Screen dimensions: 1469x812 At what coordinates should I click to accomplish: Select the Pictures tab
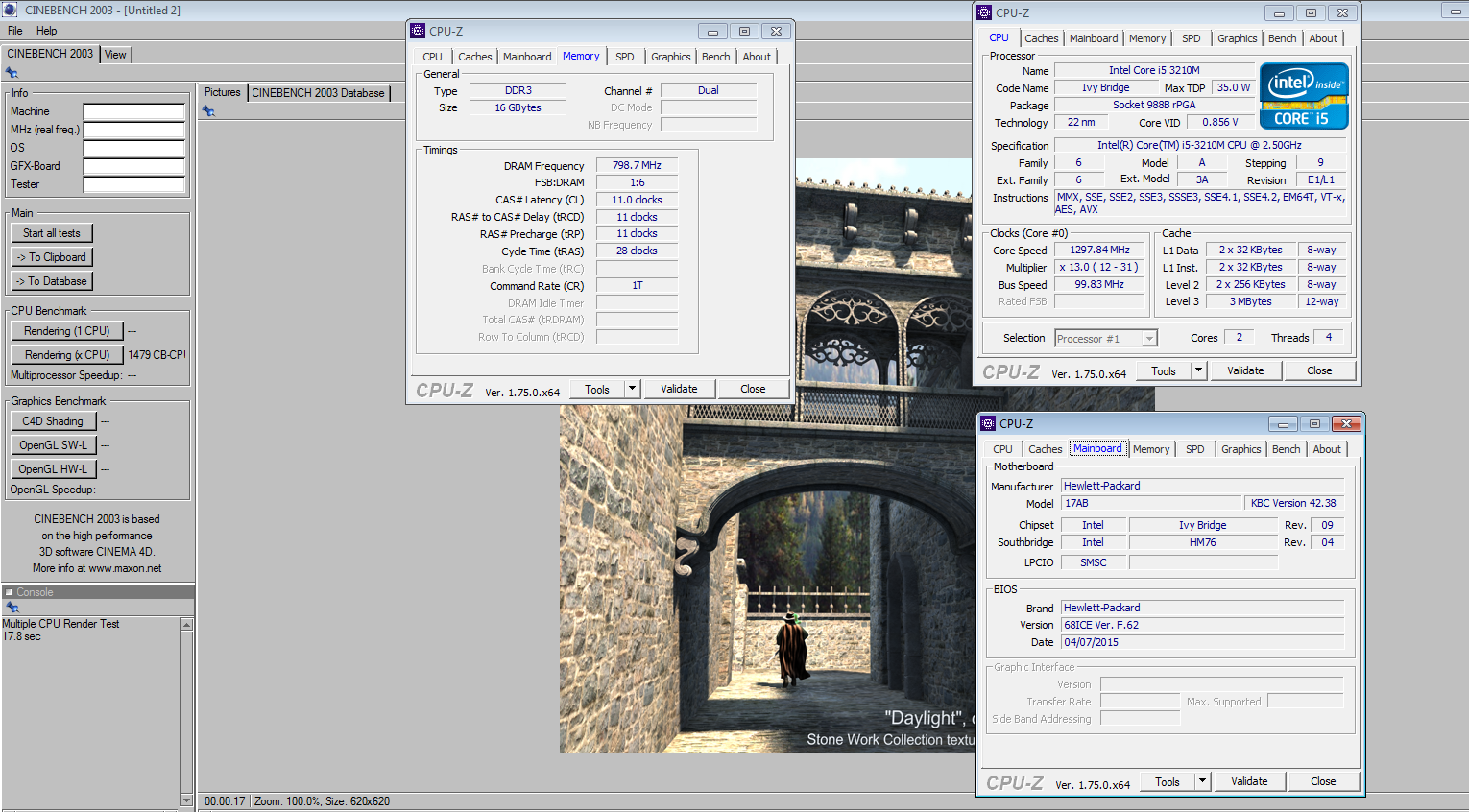[x=222, y=92]
